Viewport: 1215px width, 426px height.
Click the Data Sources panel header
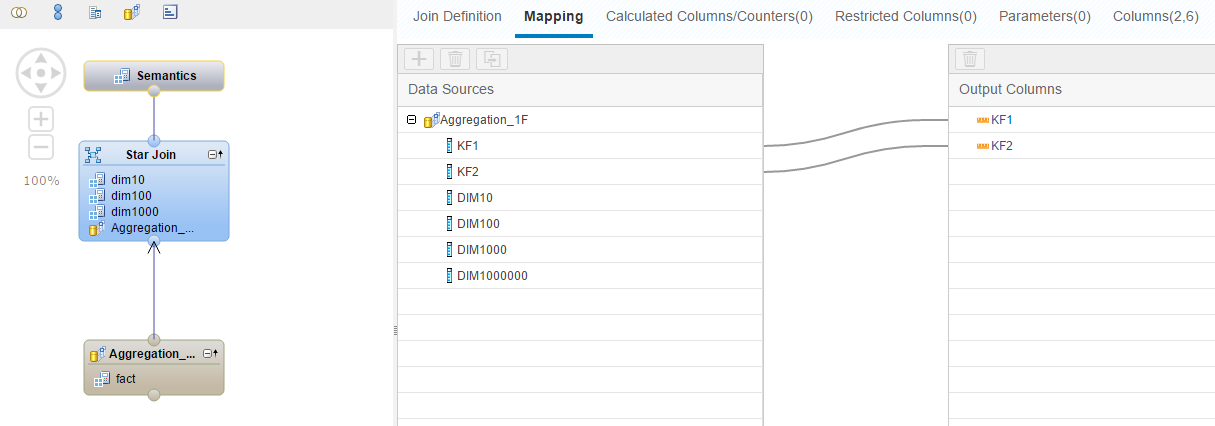click(x=580, y=90)
